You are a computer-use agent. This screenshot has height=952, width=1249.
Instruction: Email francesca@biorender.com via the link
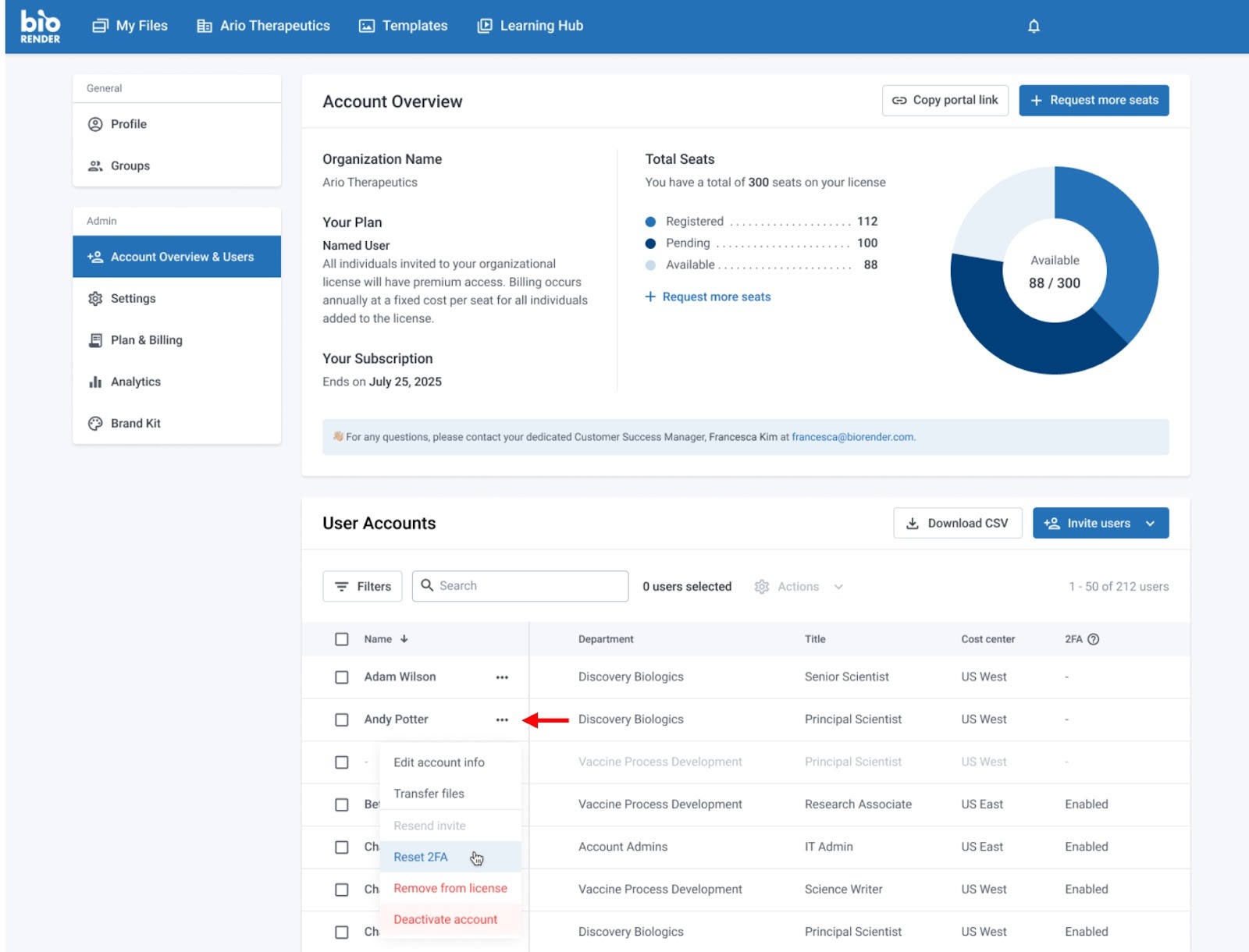coord(852,437)
